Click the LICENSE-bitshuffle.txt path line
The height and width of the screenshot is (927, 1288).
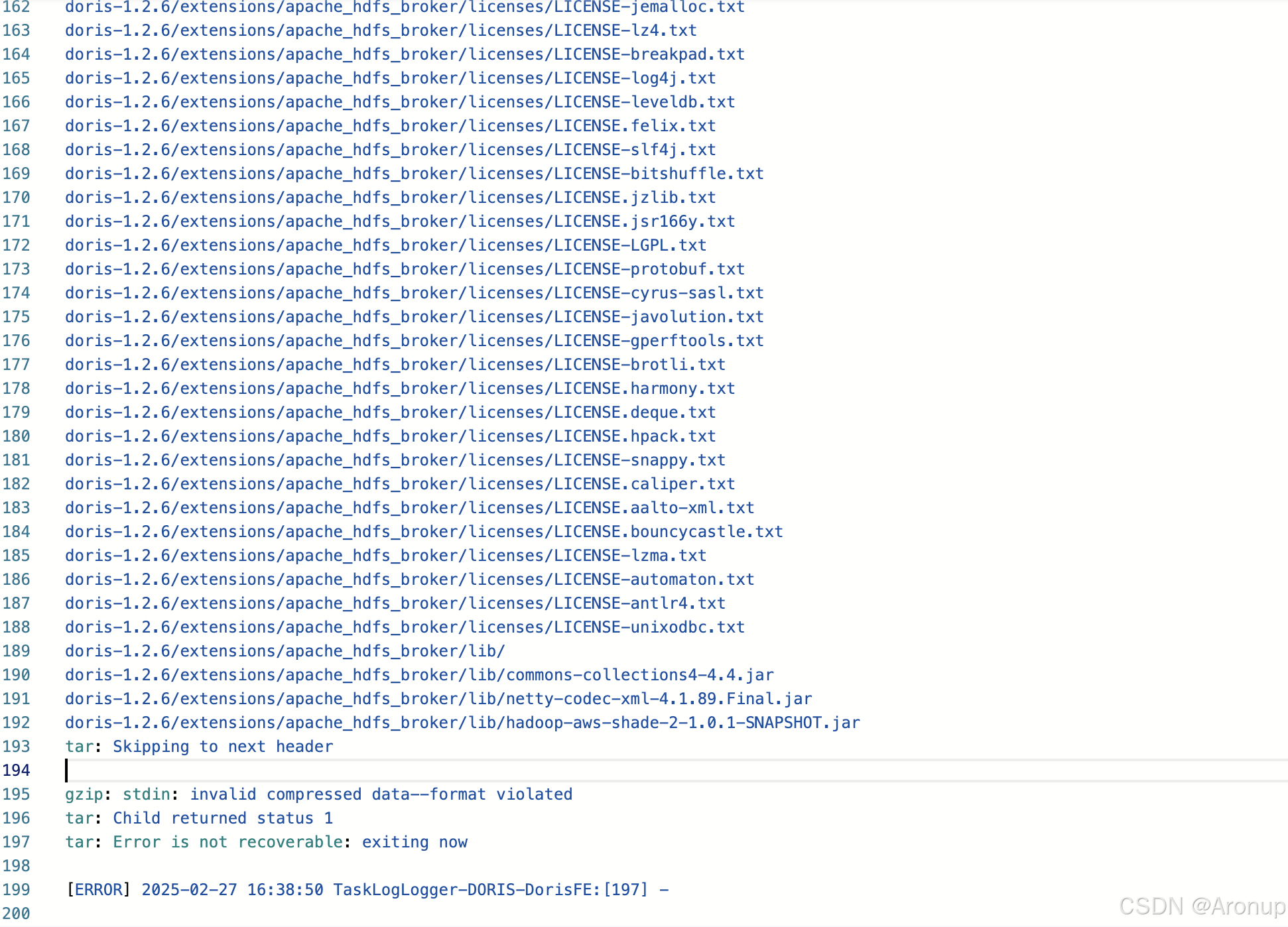[x=415, y=174]
